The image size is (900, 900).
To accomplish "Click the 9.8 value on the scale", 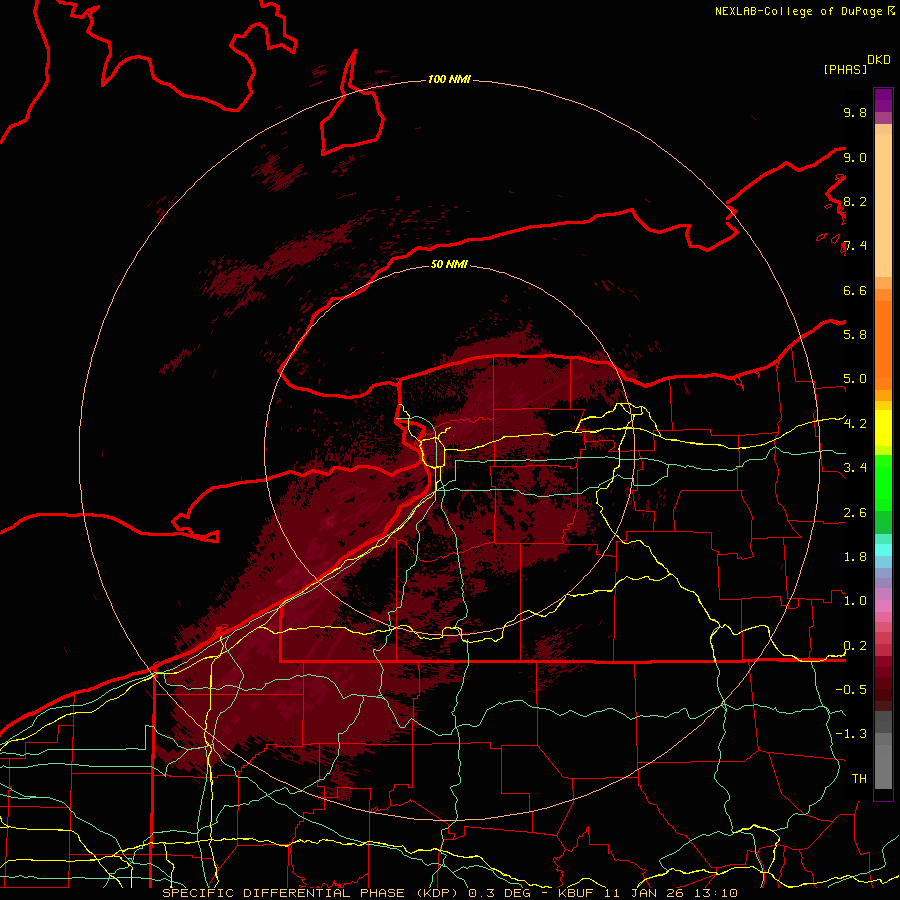I will click(x=855, y=112).
